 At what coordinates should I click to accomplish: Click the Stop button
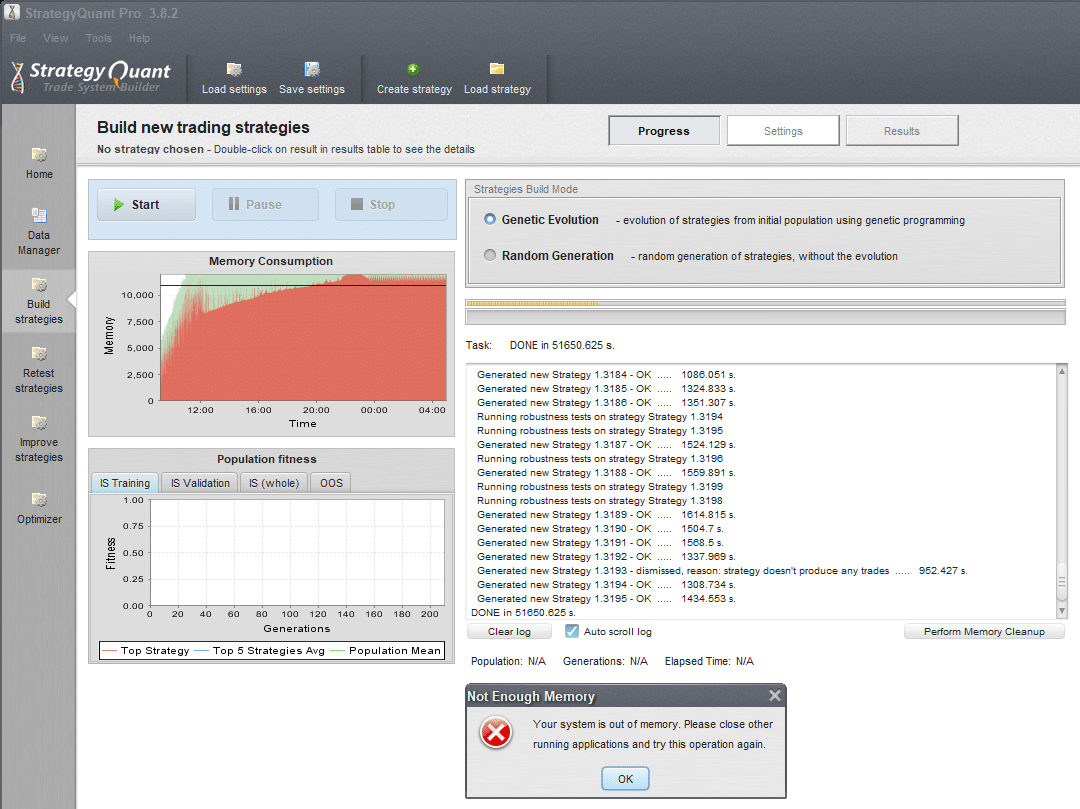point(391,204)
